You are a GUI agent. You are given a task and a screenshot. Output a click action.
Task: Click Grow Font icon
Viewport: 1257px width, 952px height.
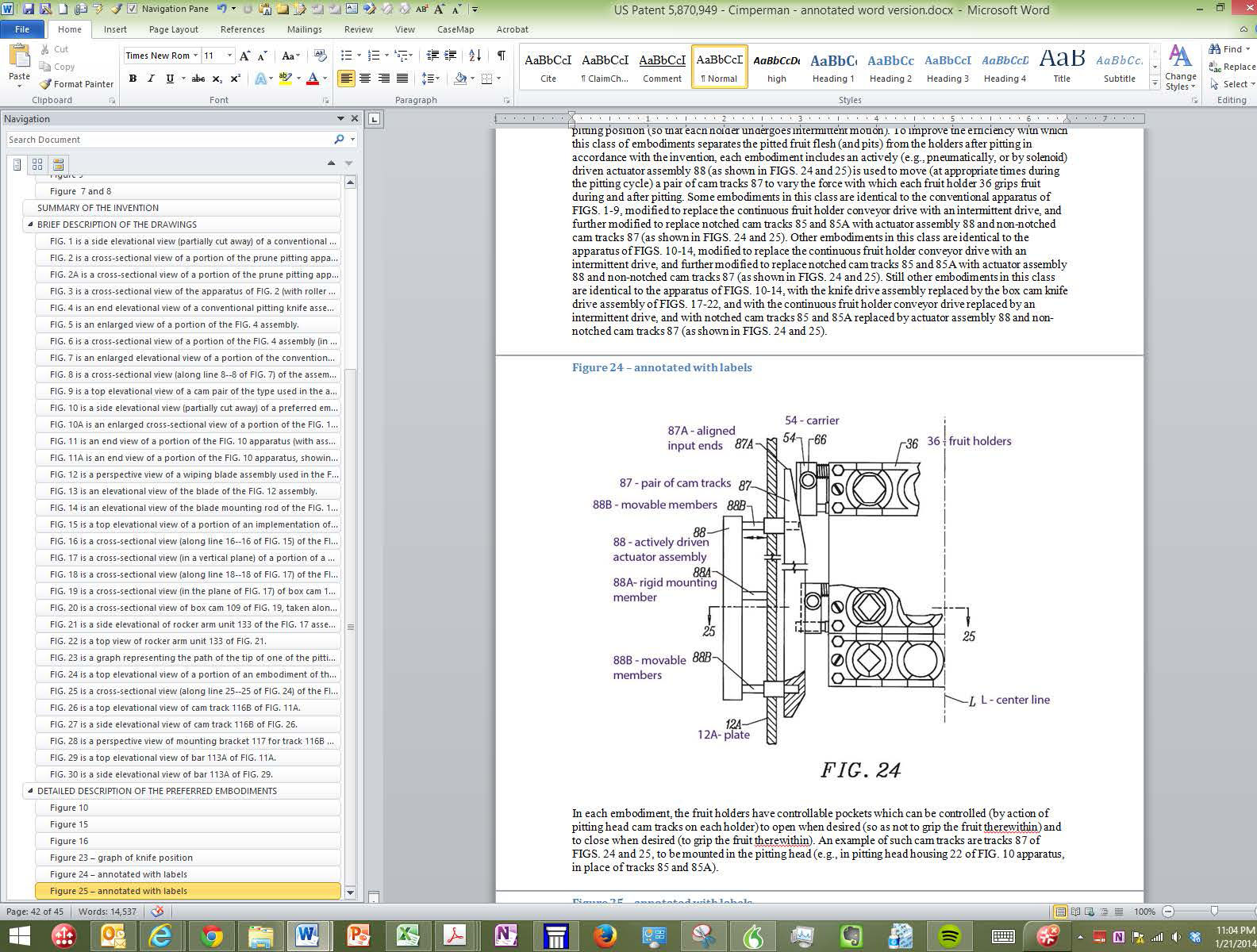pyautogui.click(x=245, y=56)
